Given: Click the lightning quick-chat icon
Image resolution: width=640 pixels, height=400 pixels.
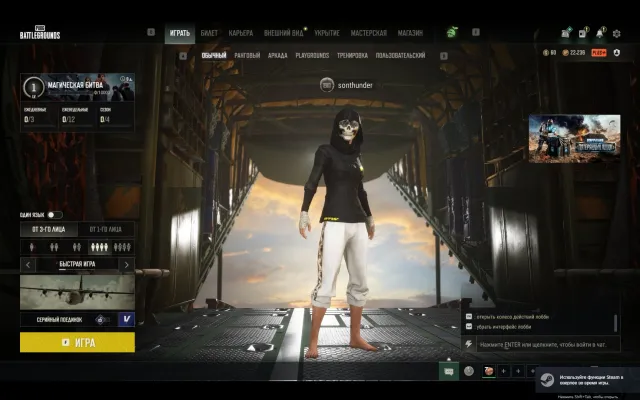Looking at the screenshot, I should click(469, 344).
